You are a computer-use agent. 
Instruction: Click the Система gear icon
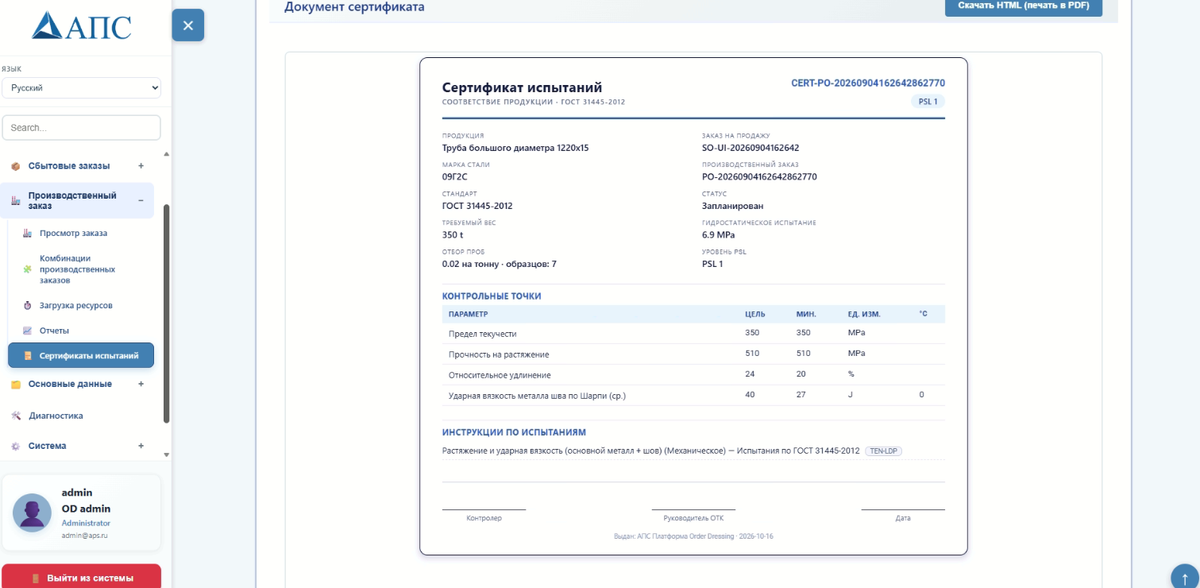(x=15, y=446)
